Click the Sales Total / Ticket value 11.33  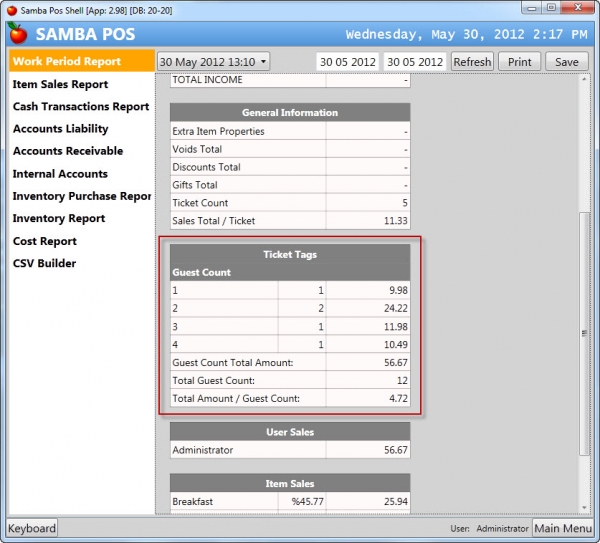tap(396, 221)
